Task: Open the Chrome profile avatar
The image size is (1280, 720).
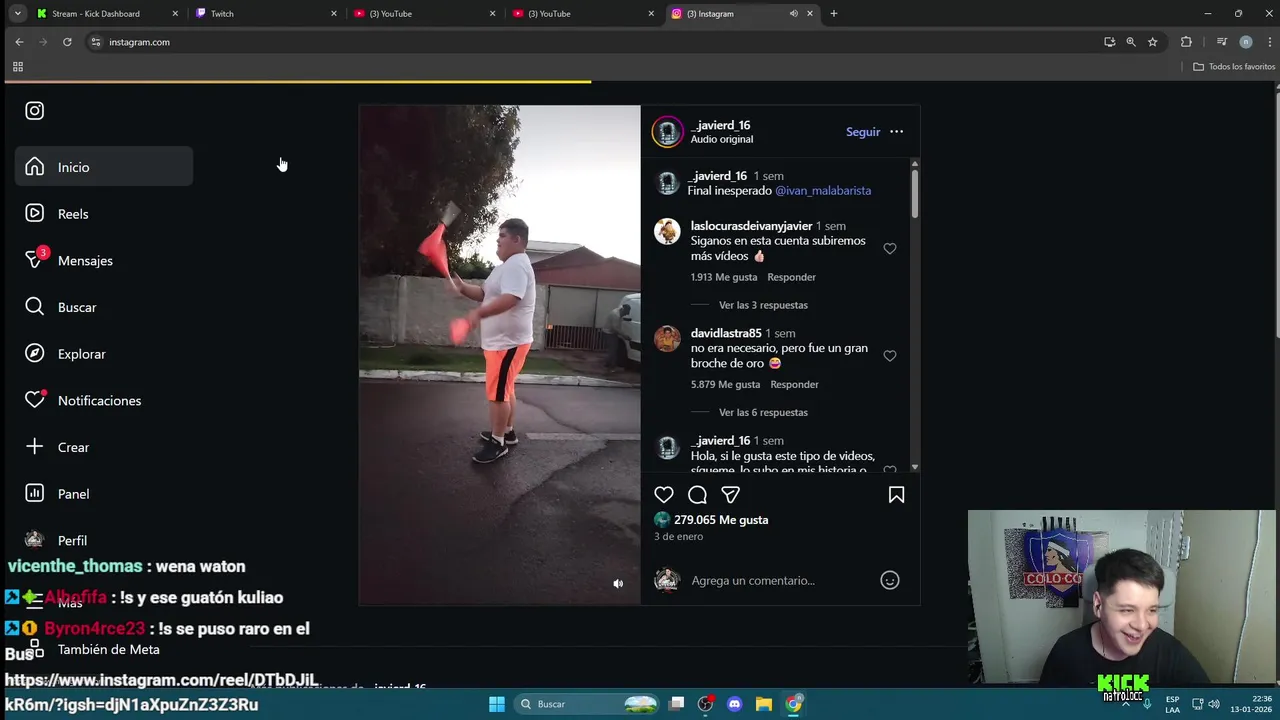Action: click(x=1245, y=42)
